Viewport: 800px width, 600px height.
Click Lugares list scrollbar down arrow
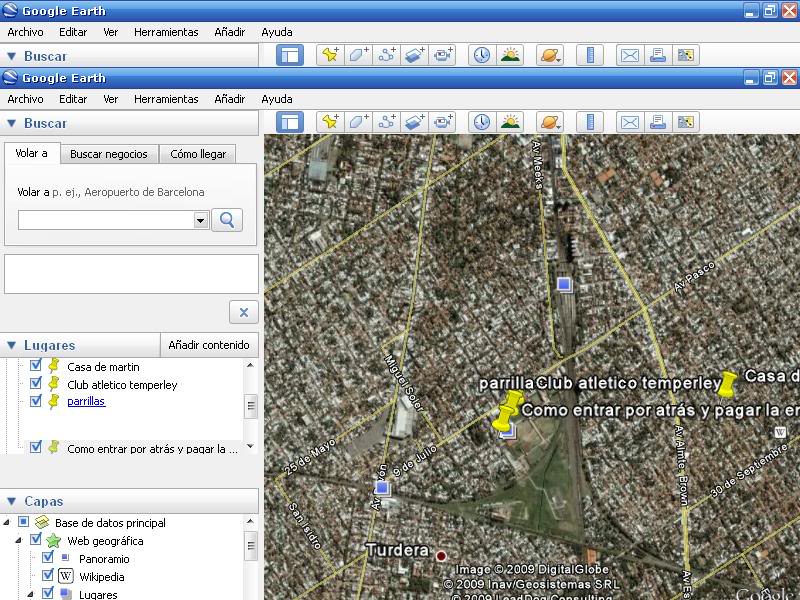coord(251,446)
